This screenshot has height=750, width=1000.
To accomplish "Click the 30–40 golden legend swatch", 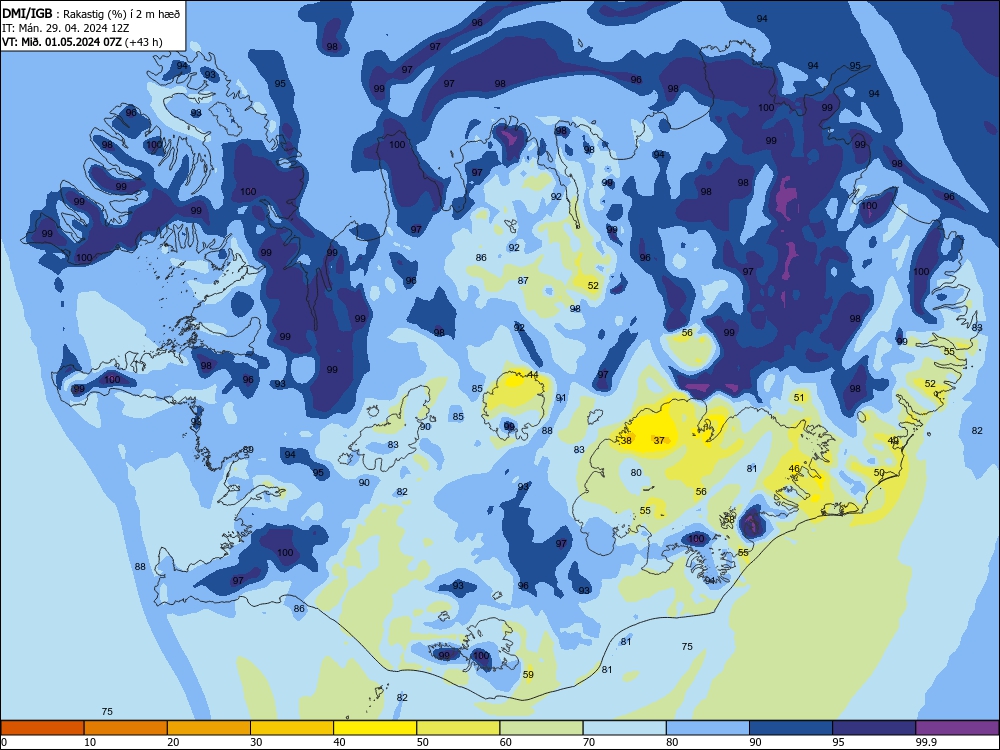I will pos(292,728).
